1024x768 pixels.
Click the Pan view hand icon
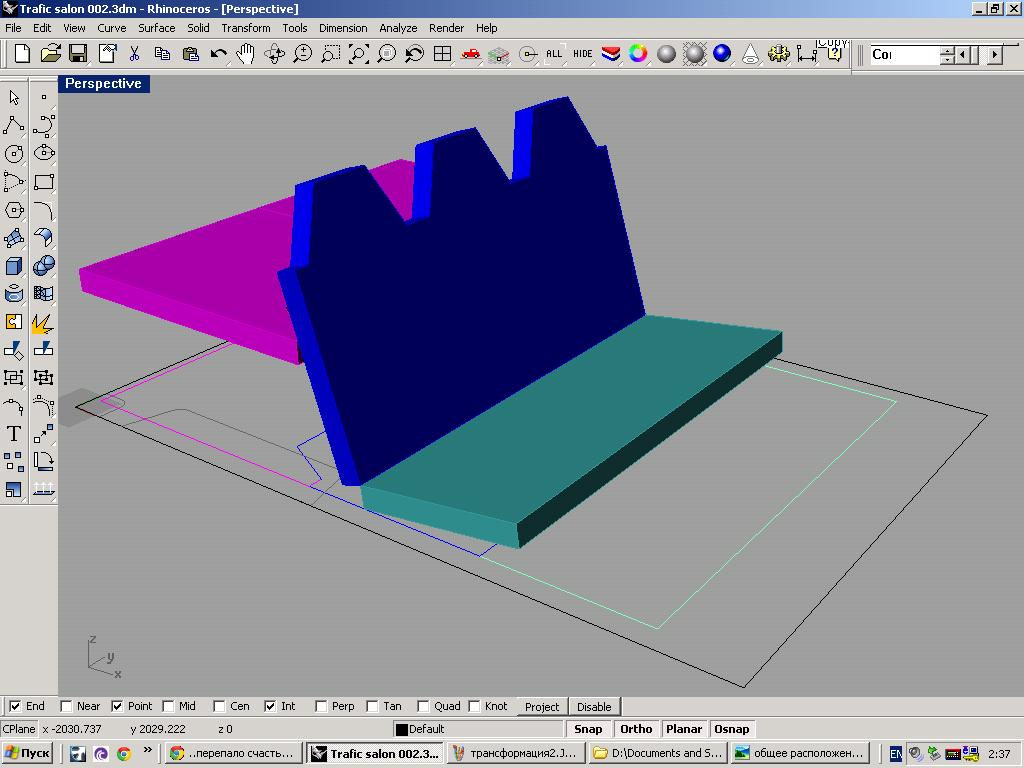coord(246,54)
